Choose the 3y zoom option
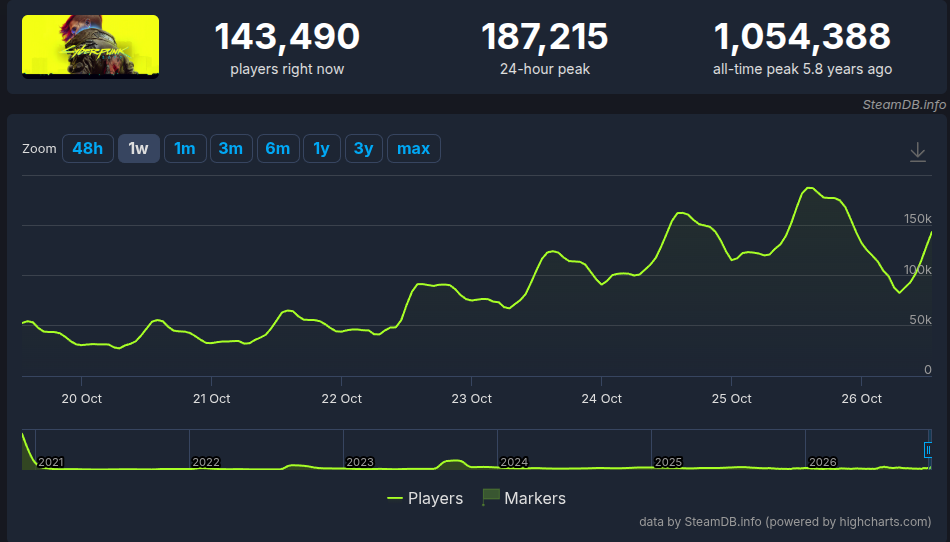Image resolution: width=950 pixels, height=542 pixels. click(364, 148)
